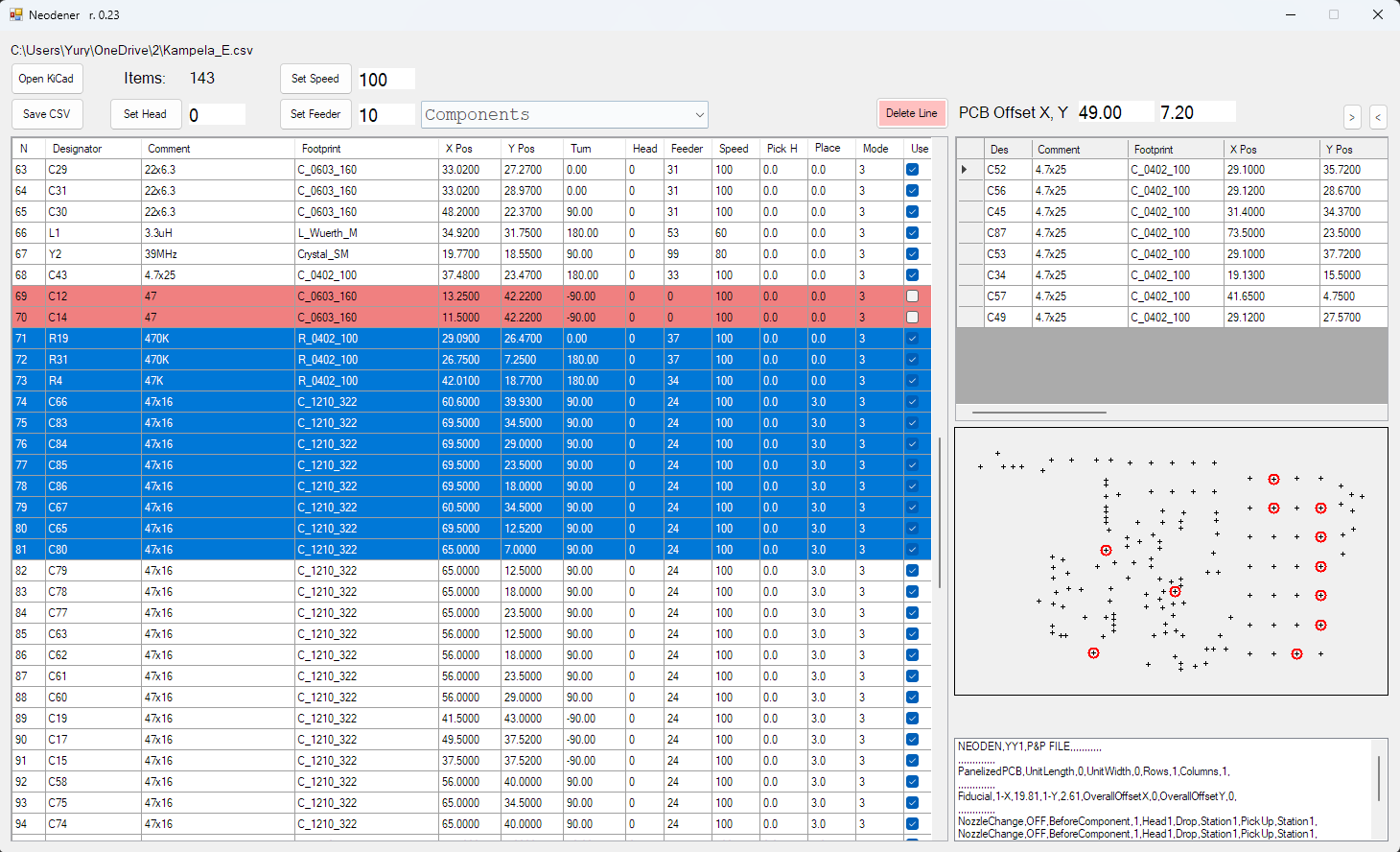The image size is (1400, 852).
Task: Click the Set Head button
Action: pos(145,114)
